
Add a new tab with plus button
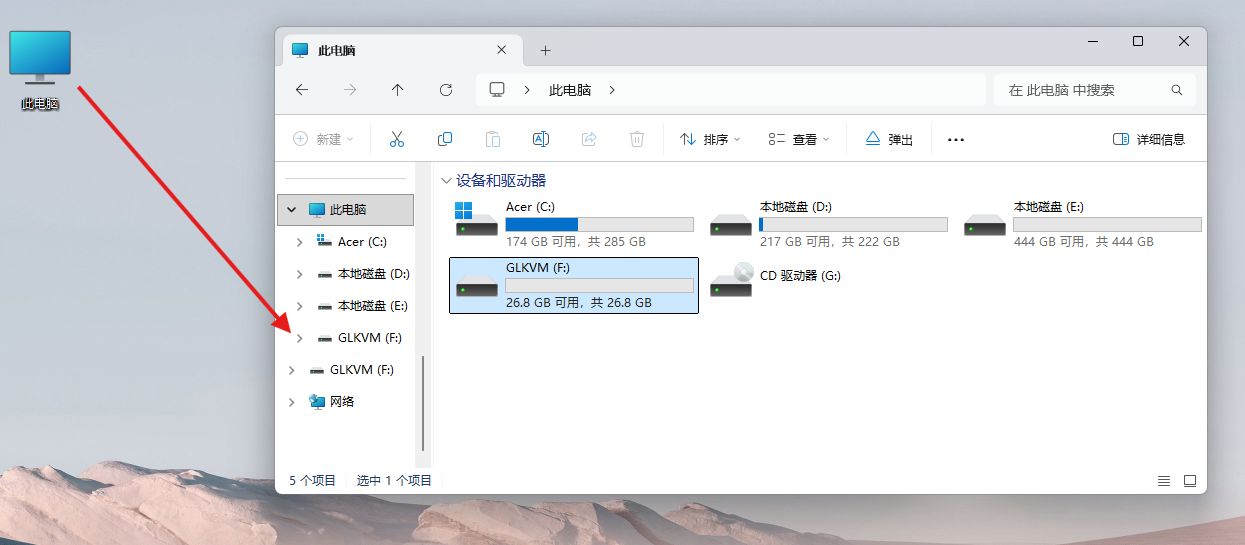pyautogui.click(x=545, y=50)
